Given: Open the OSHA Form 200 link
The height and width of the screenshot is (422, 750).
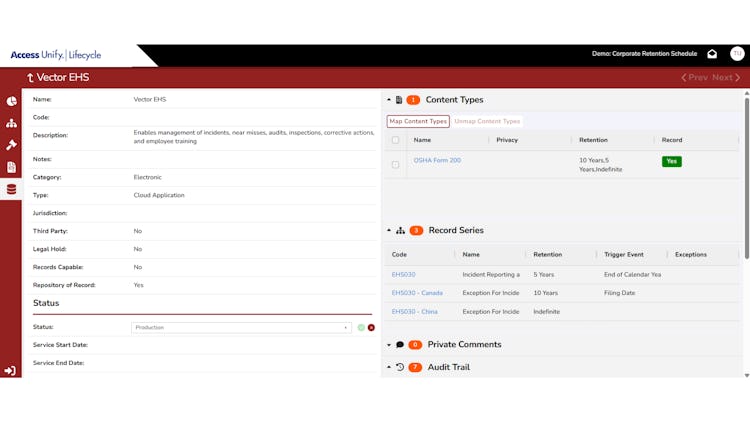Looking at the screenshot, I should click(437, 160).
